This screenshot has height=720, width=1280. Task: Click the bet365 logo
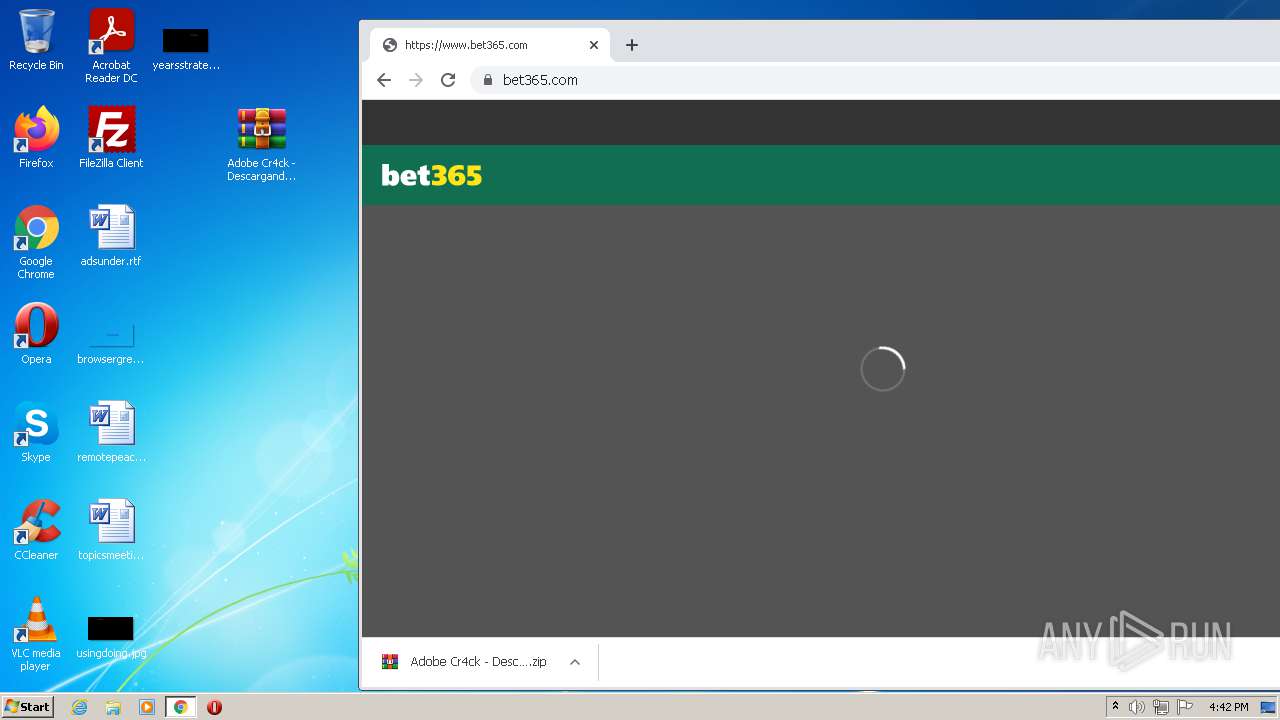coord(432,176)
